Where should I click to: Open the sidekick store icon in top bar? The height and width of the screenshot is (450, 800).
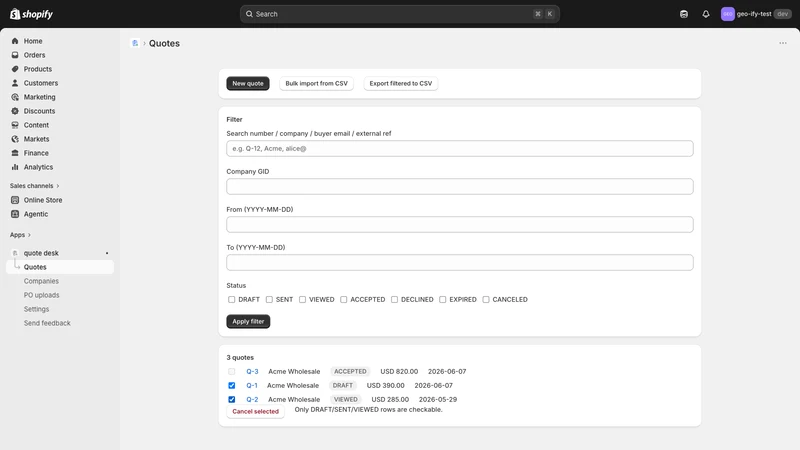pos(684,14)
